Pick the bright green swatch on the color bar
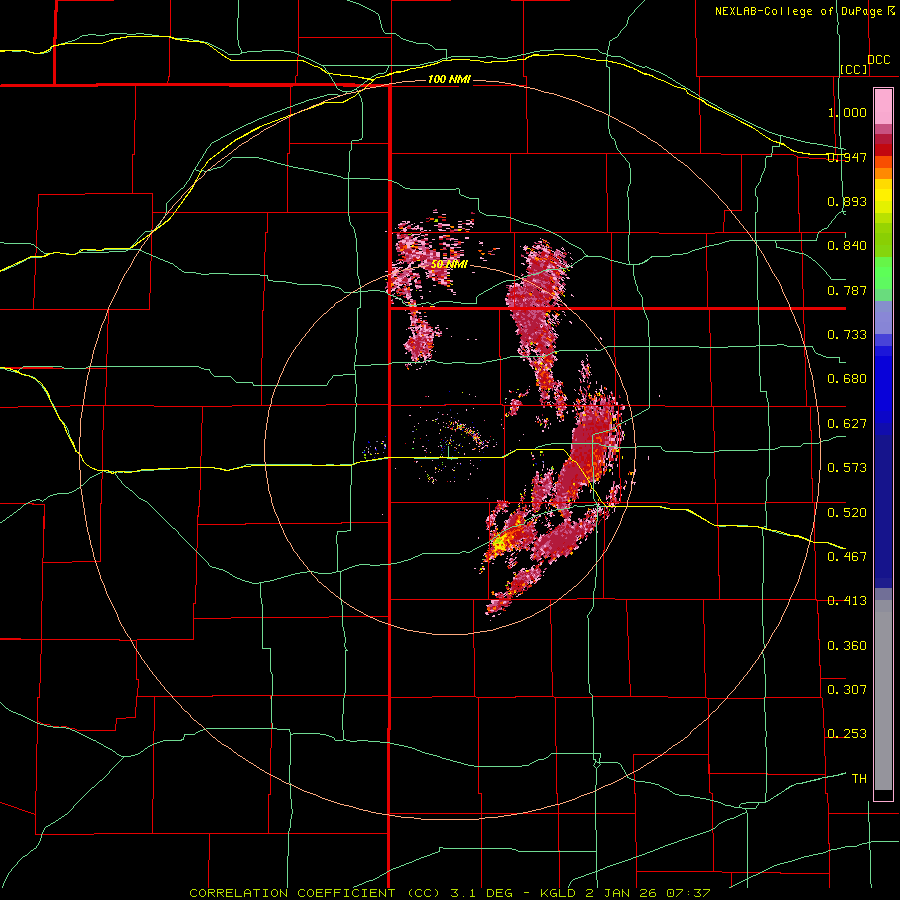The image size is (900, 900). tap(883, 273)
